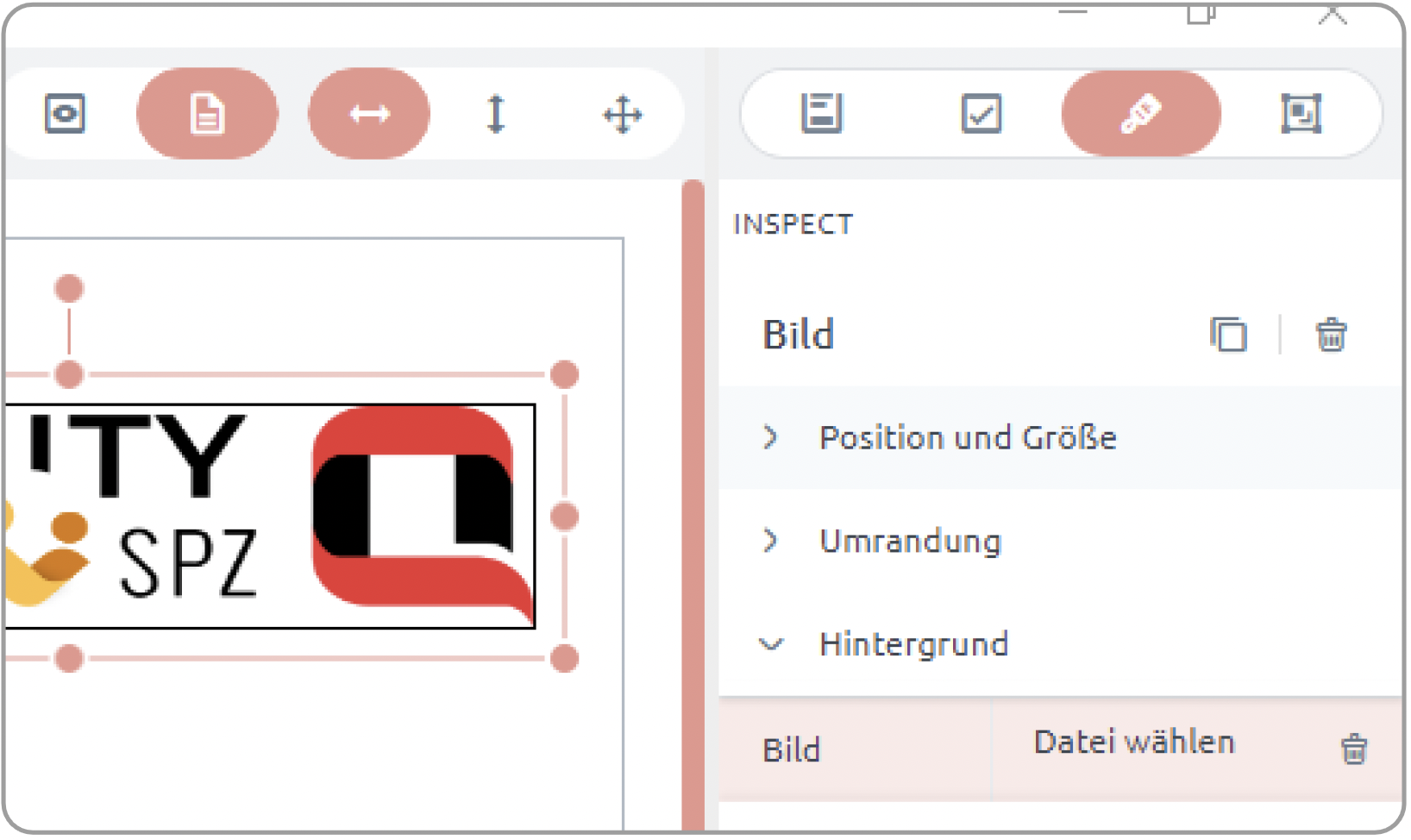Viewport: 1411px width, 840px height.
Task: Delete the Bild element with trash icon
Action: tap(1331, 335)
